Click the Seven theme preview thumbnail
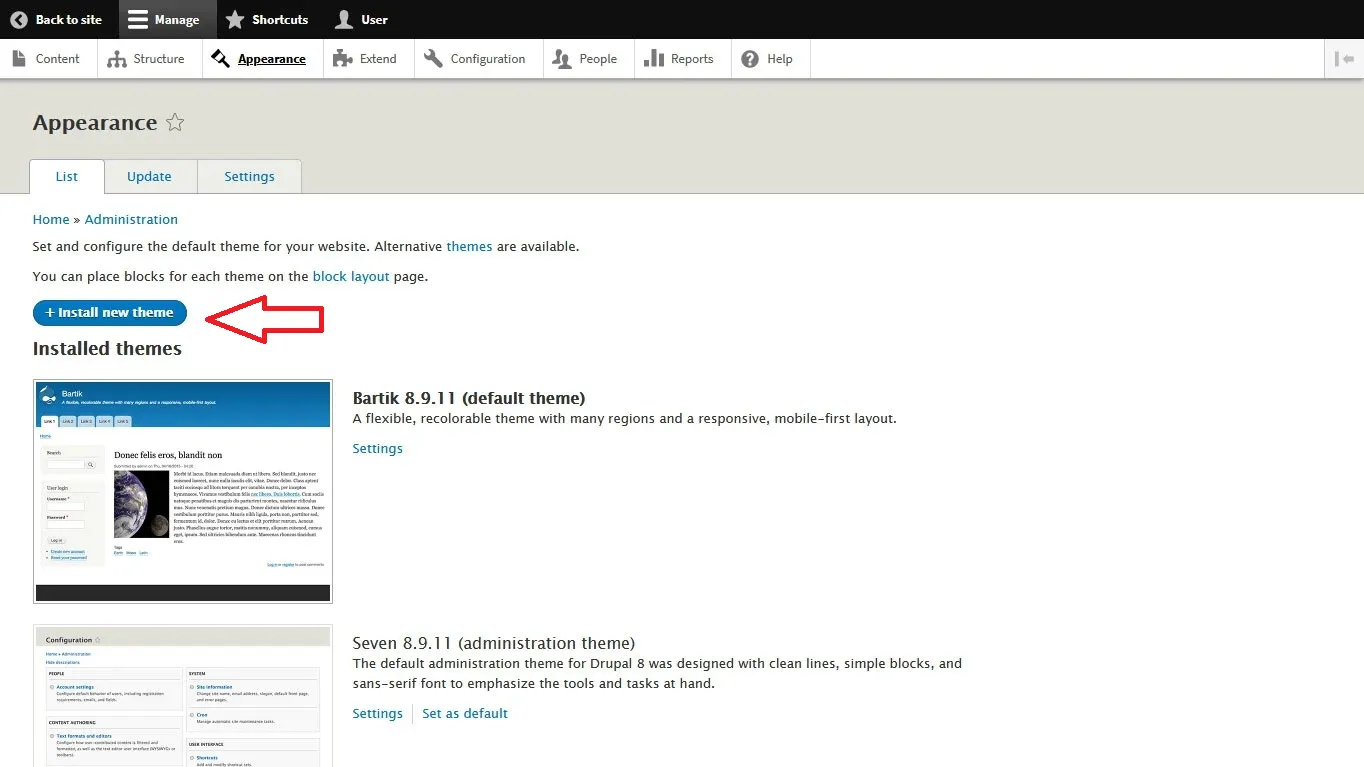1364x767 pixels. [183, 696]
